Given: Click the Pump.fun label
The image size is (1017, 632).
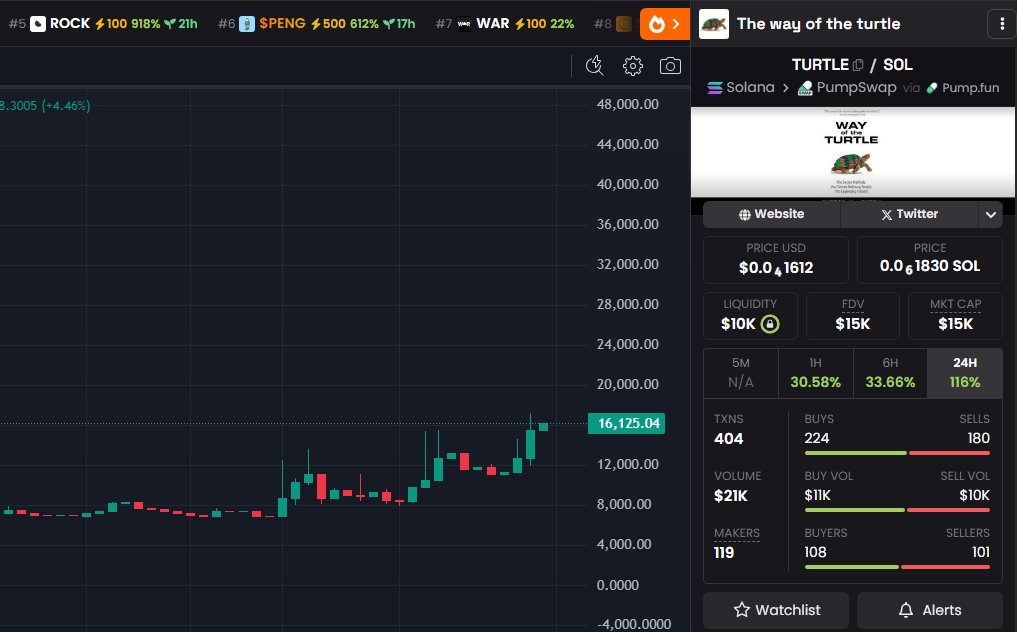Looking at the screenshot, I should click(963, 88).
